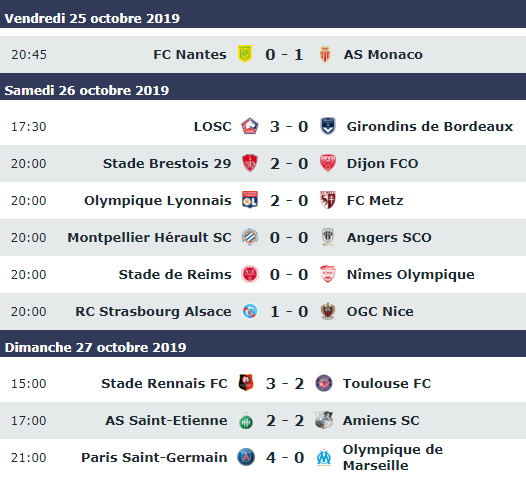Click the AS Saint-Etienne green logo
The image size is (526, 480).
[246, 421]
